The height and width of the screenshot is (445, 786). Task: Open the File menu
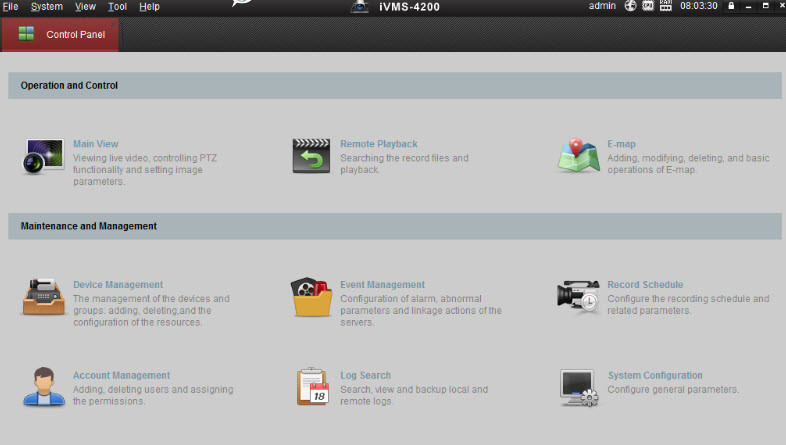[x=11, y=7]
